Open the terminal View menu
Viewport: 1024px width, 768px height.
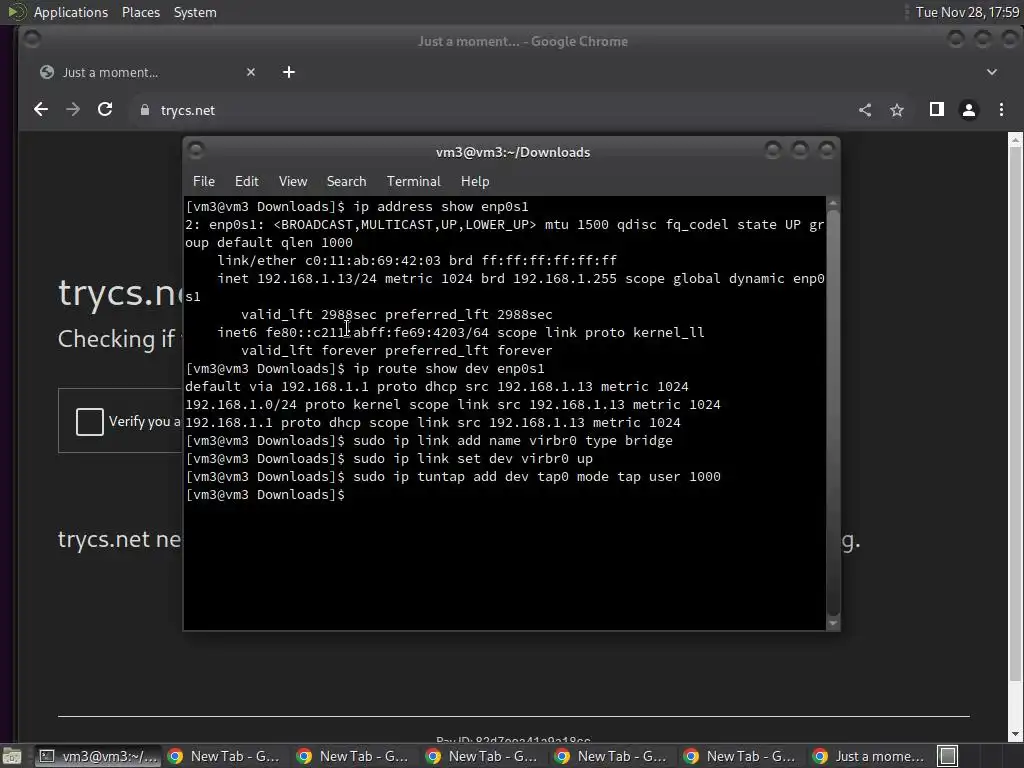click(293, 182)
